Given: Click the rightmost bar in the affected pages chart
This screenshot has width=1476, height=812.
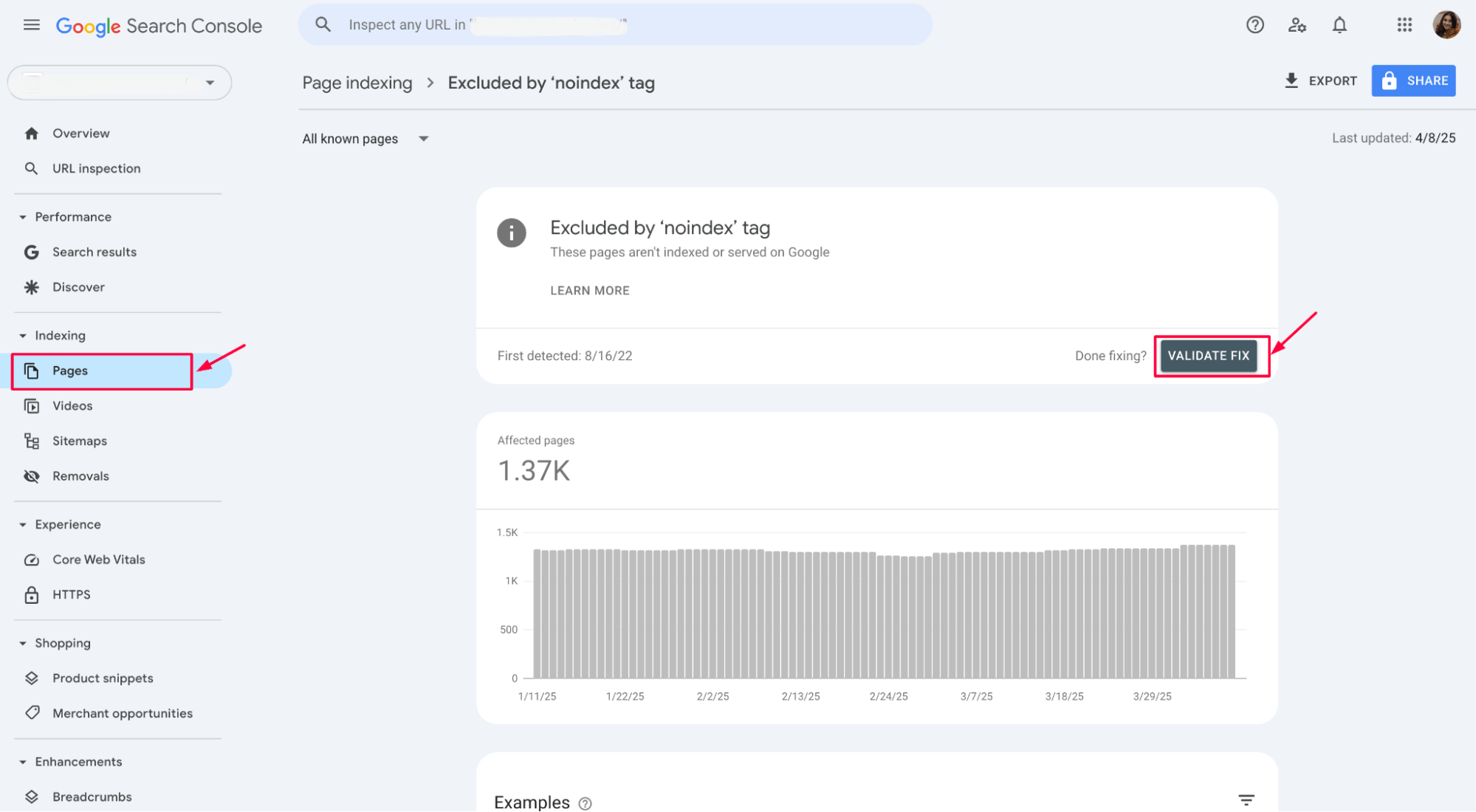Looking at the screenshot, I should pyautogui.click(x=1232, y=611).
